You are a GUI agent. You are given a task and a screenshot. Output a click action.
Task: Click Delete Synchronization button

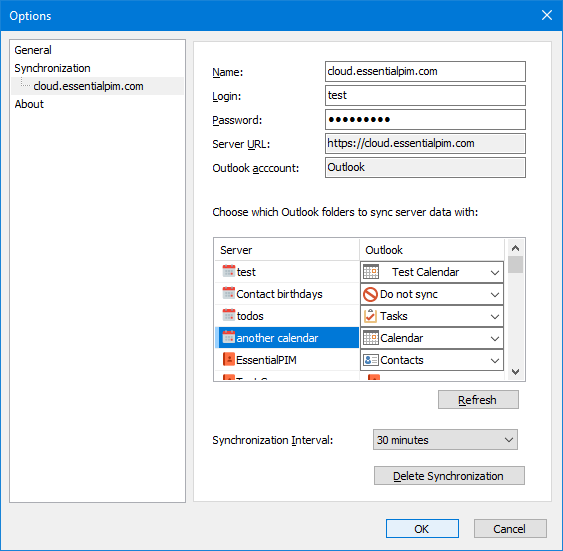tap(449, 476)
